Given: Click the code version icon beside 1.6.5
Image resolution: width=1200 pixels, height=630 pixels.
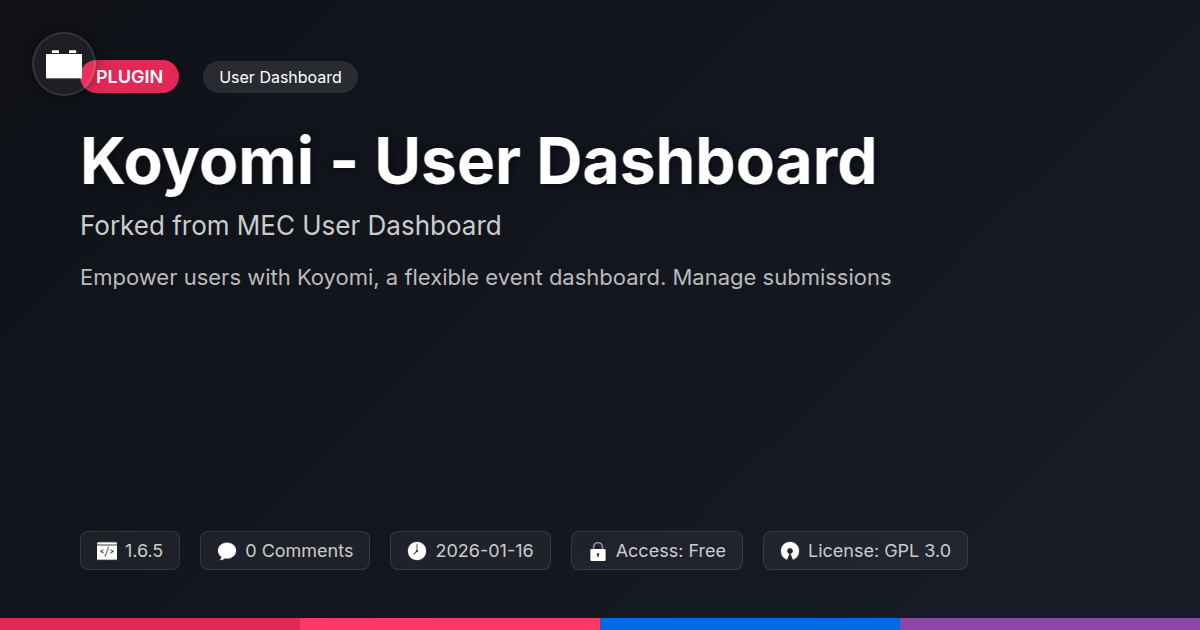Looking at the screenshot, I should (107, 551).
